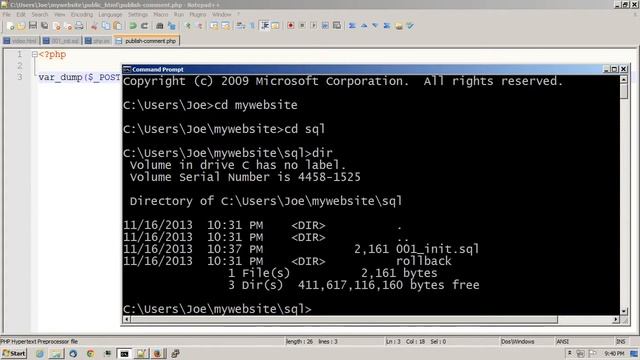This screenshot has height=360, width=640.
Task: Print the document using the printer icon
Action: (79, 26)
